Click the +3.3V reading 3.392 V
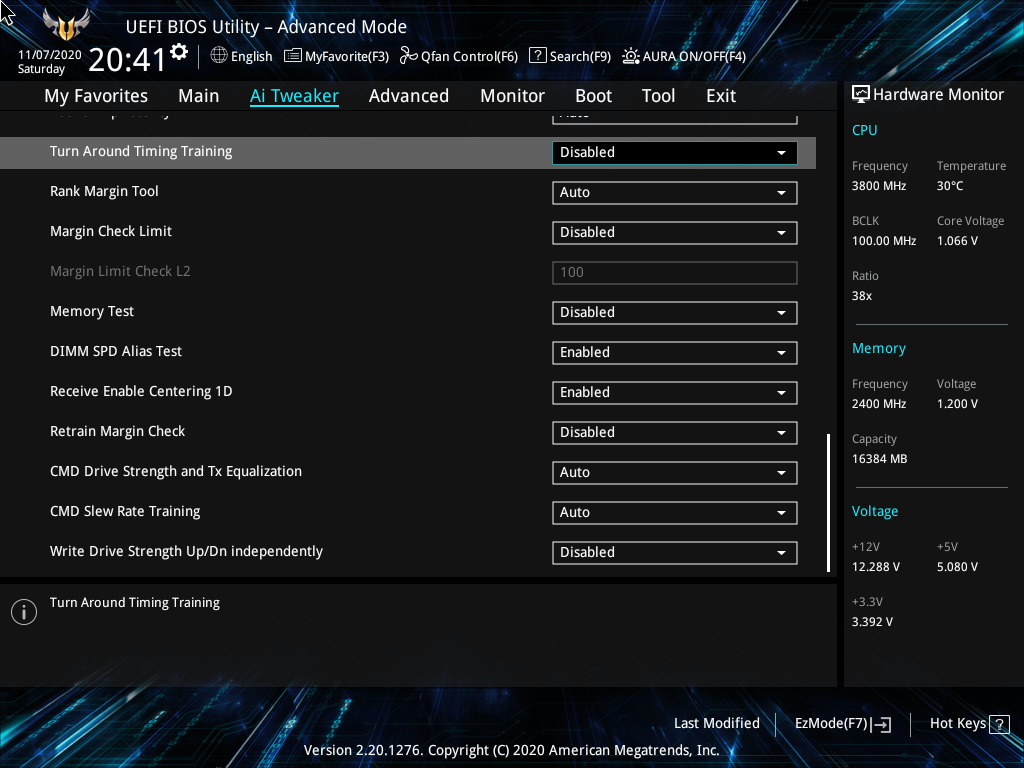This screenshot has height=768, width=1024. (x=872, y=622)
